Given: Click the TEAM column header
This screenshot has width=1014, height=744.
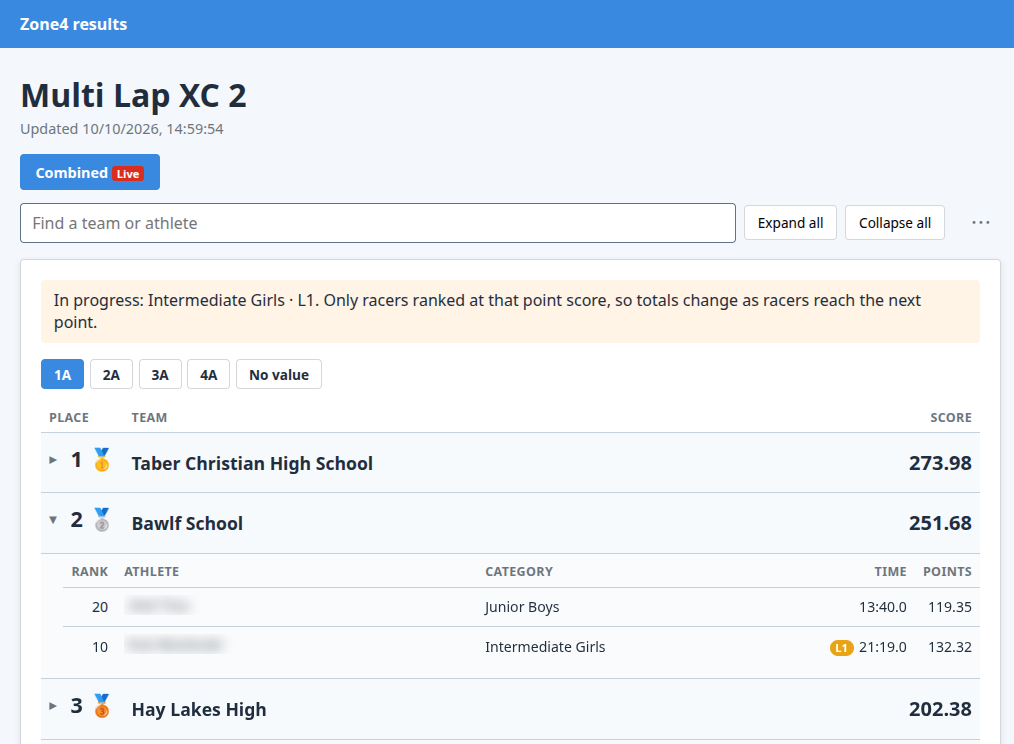Looking at the screenshot, I should coord(149,417).
